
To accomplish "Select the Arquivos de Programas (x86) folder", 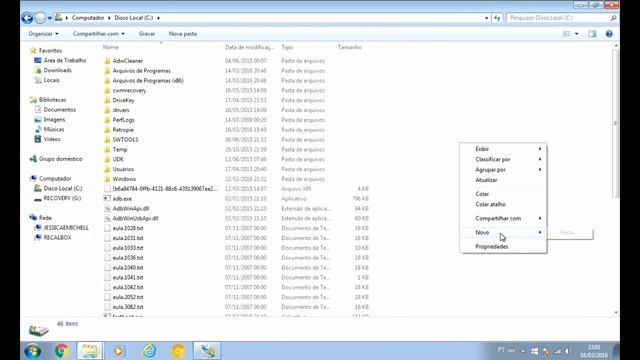I will coord(148,81).
